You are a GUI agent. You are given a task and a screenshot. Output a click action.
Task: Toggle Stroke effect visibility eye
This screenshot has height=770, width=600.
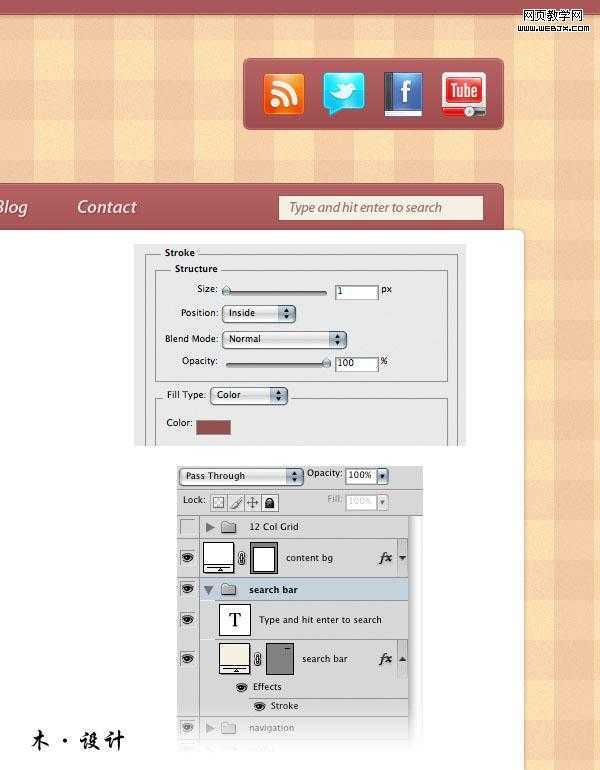coord(259,706)
